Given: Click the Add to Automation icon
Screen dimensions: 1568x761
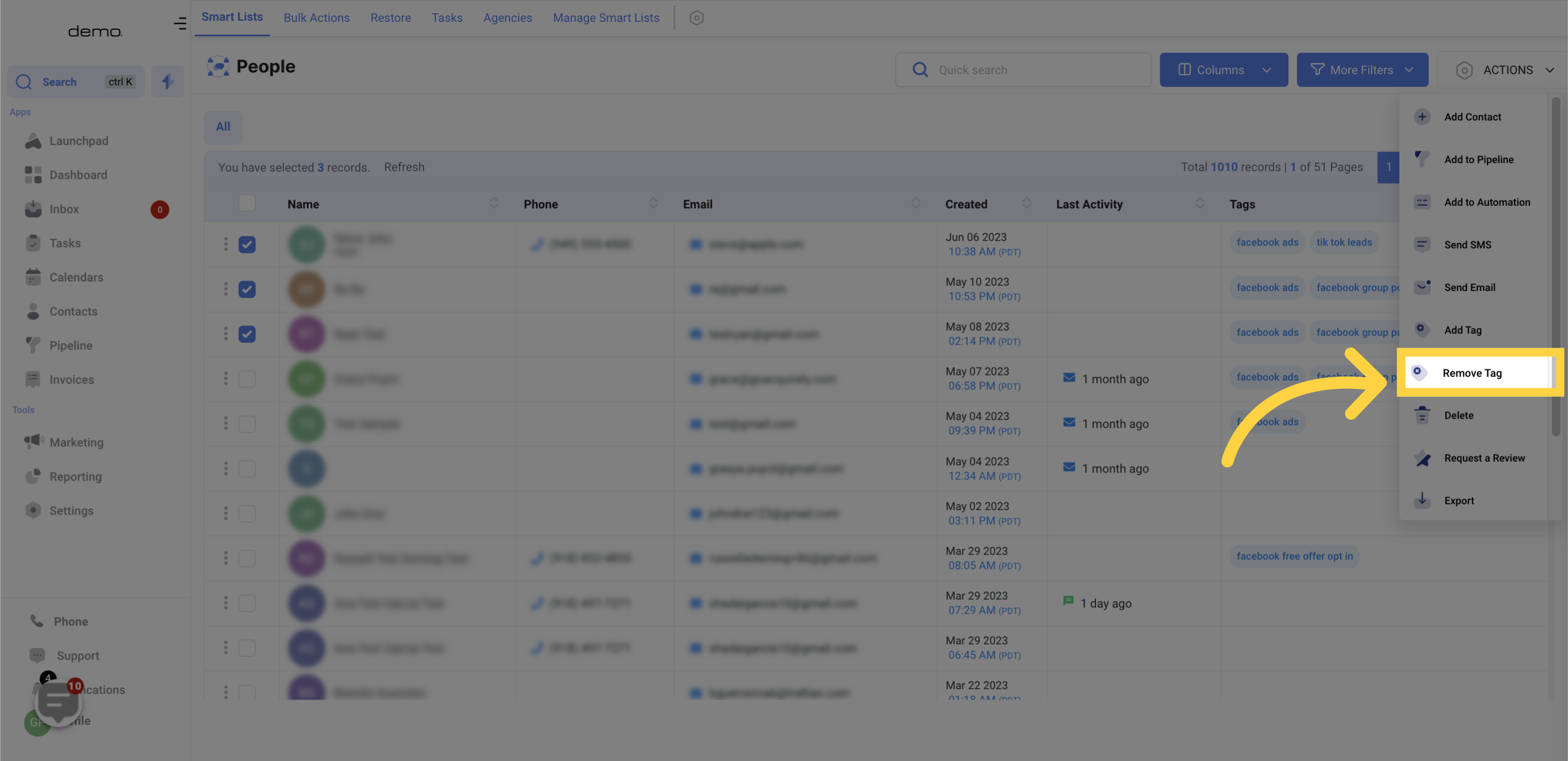Looking at the screenshot, I should point(1422,202).
